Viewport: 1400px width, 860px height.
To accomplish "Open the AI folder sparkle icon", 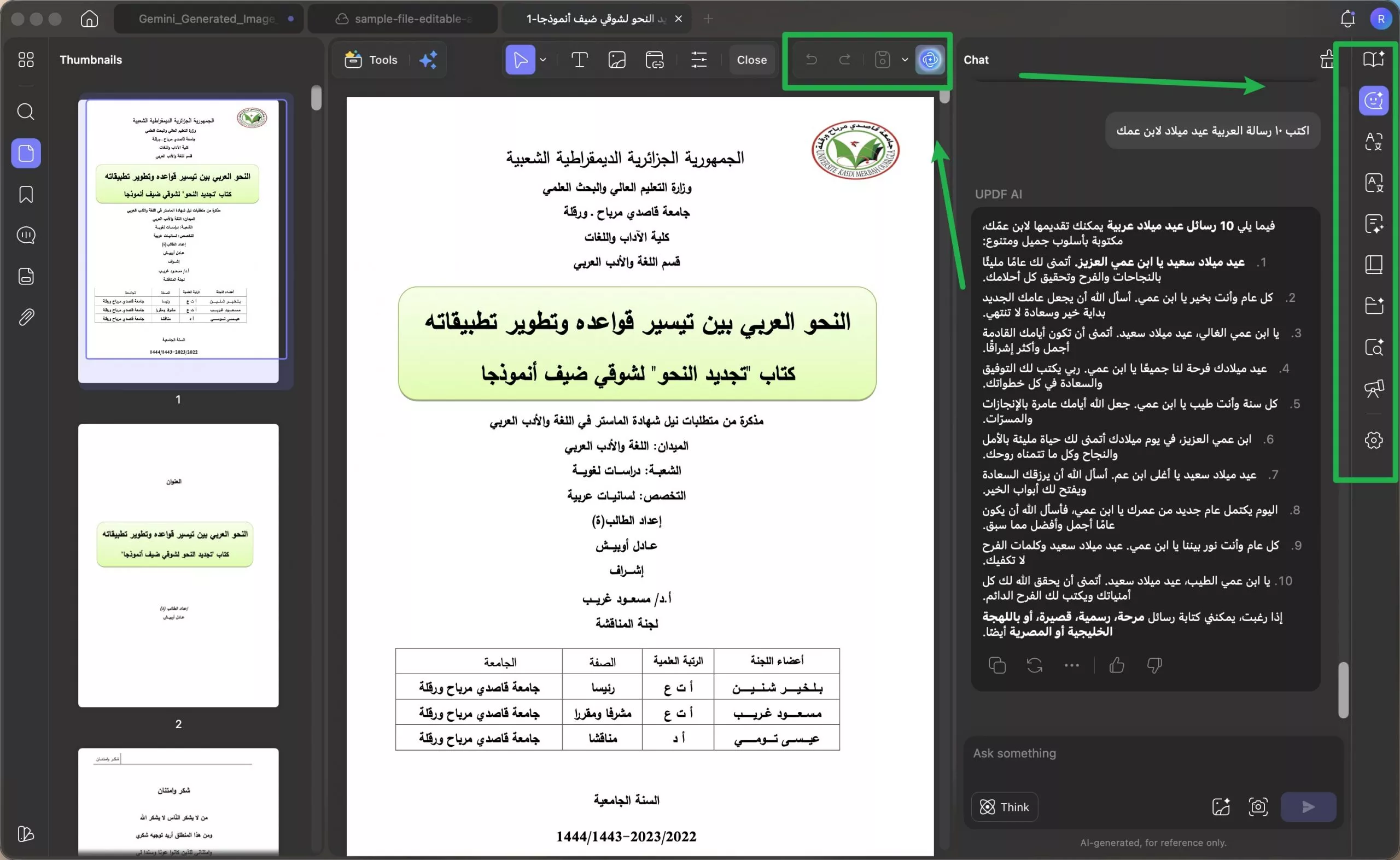I will tap(1373, 306).
